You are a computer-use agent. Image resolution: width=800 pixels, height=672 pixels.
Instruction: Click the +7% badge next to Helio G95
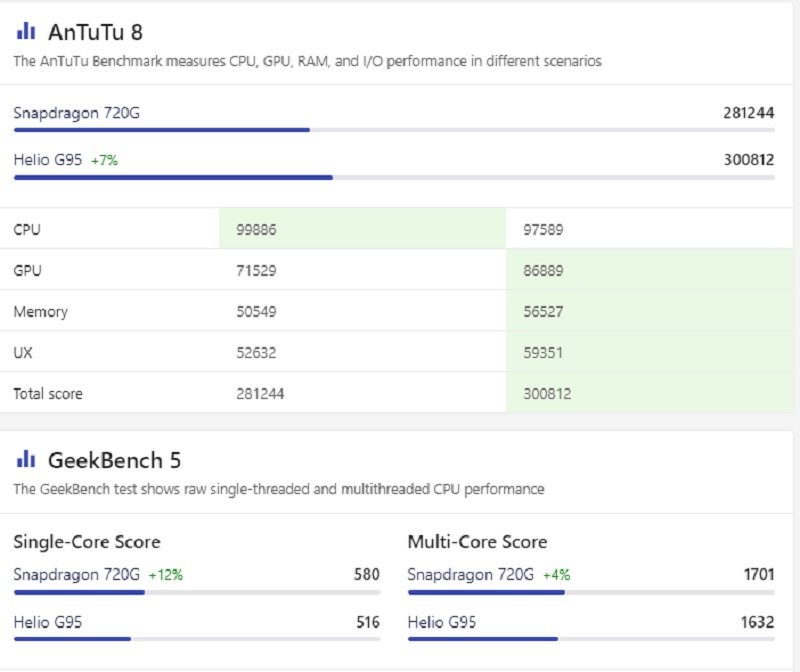pyautogui.click(x=104, y=160)
